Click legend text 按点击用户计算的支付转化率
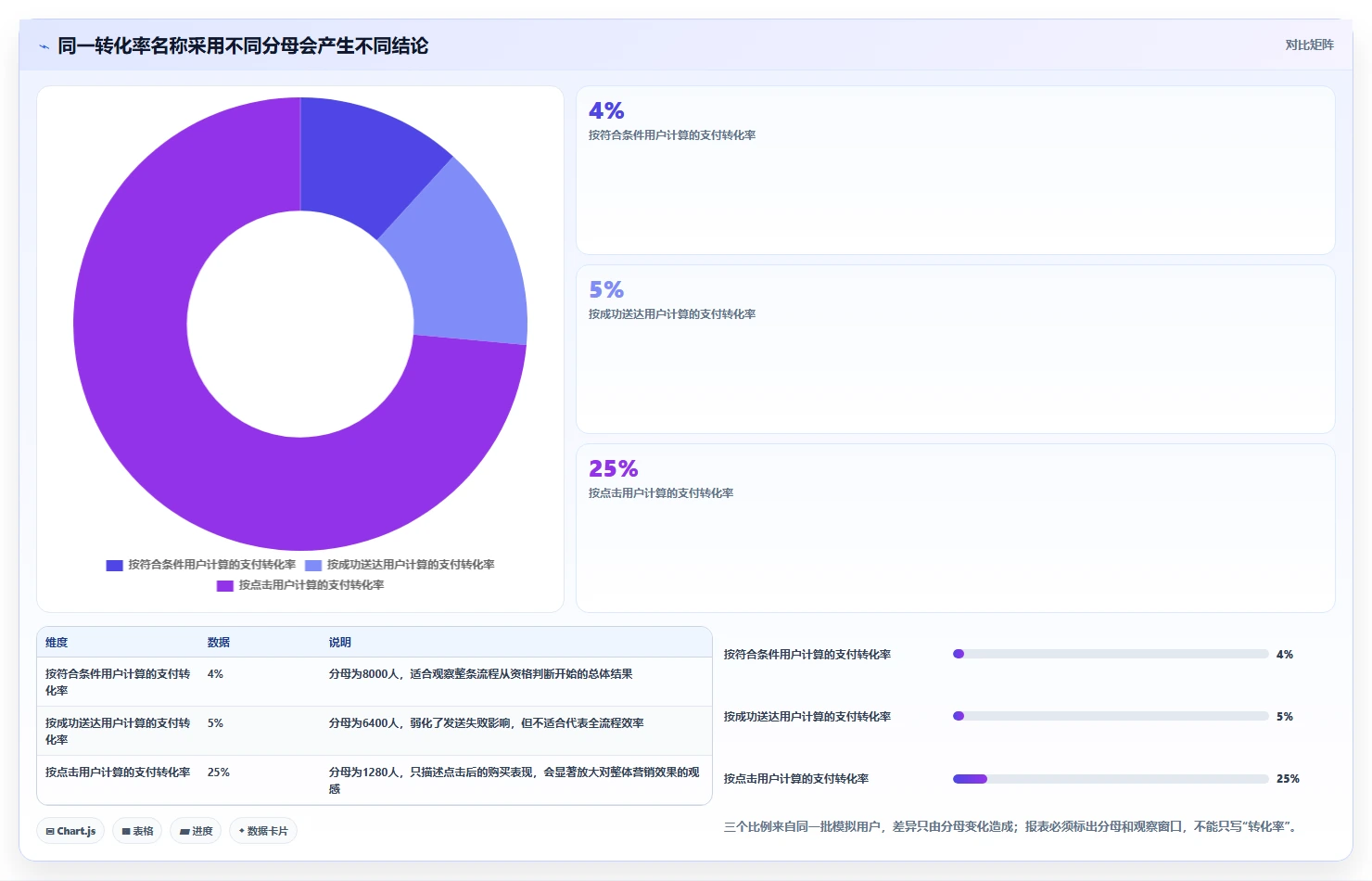Image resolution: width=1372 pixels, height=881 pixels. [311, 585]
